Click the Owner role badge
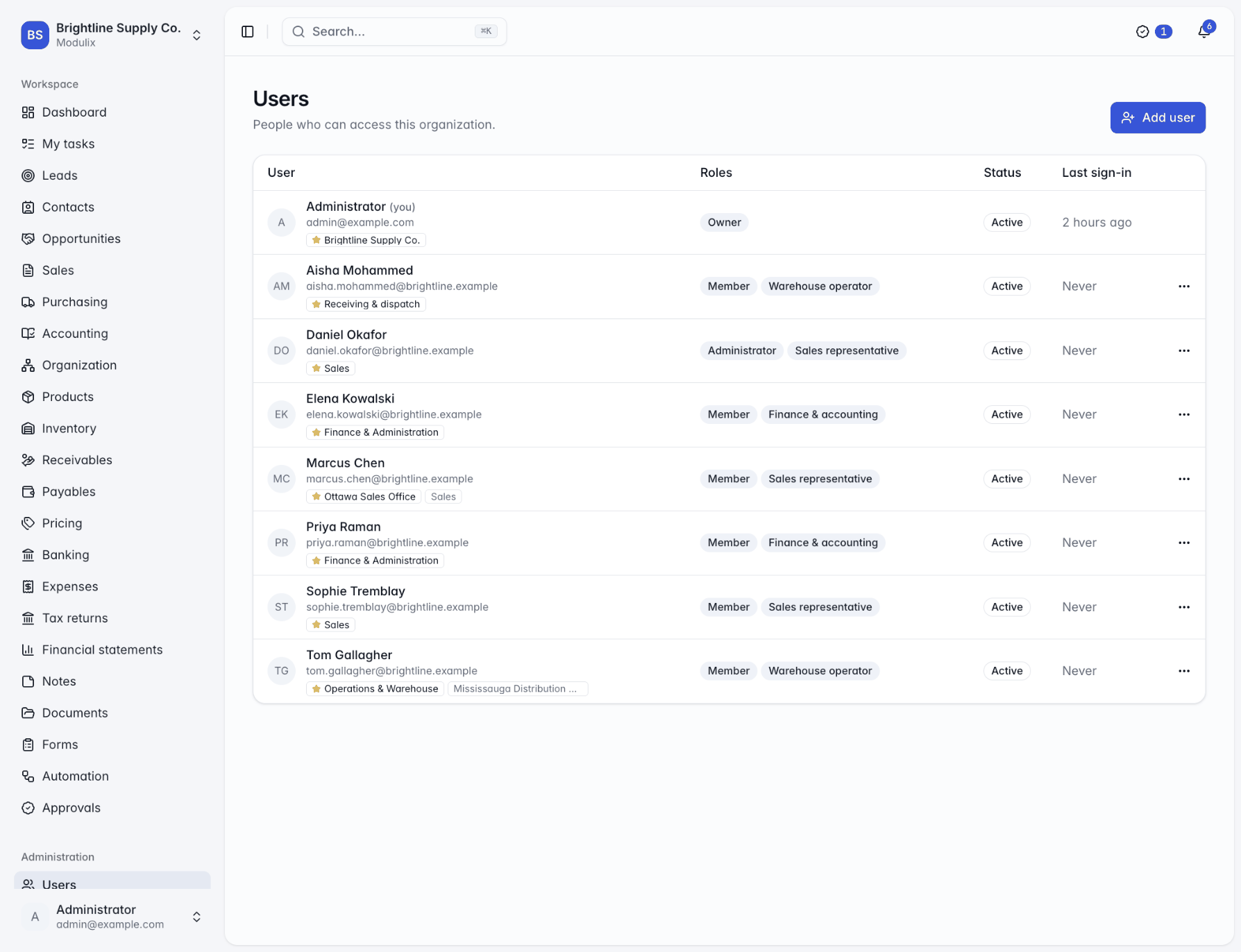 724,222
